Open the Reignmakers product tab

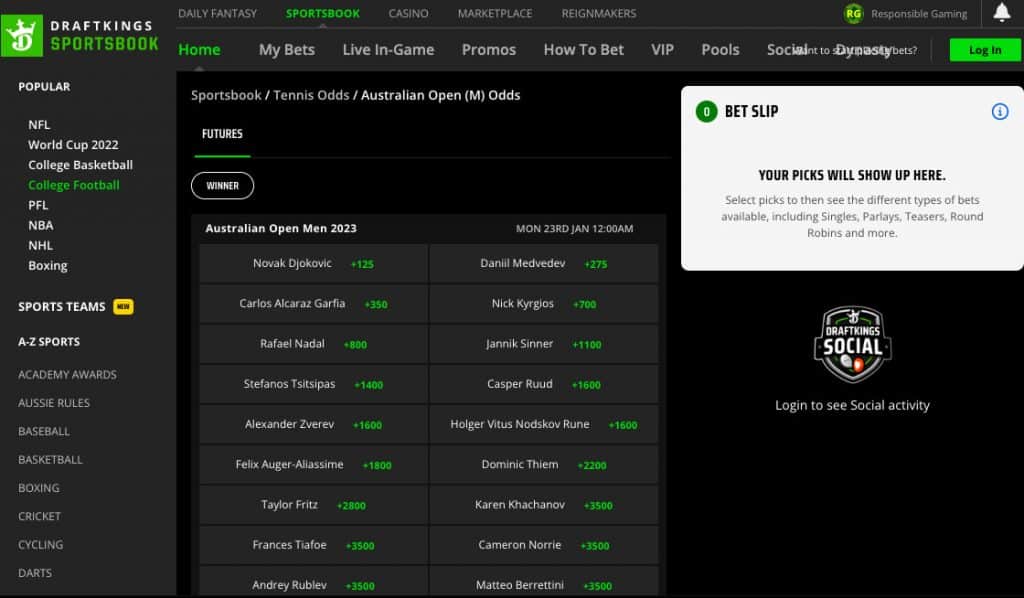point(599,13)
